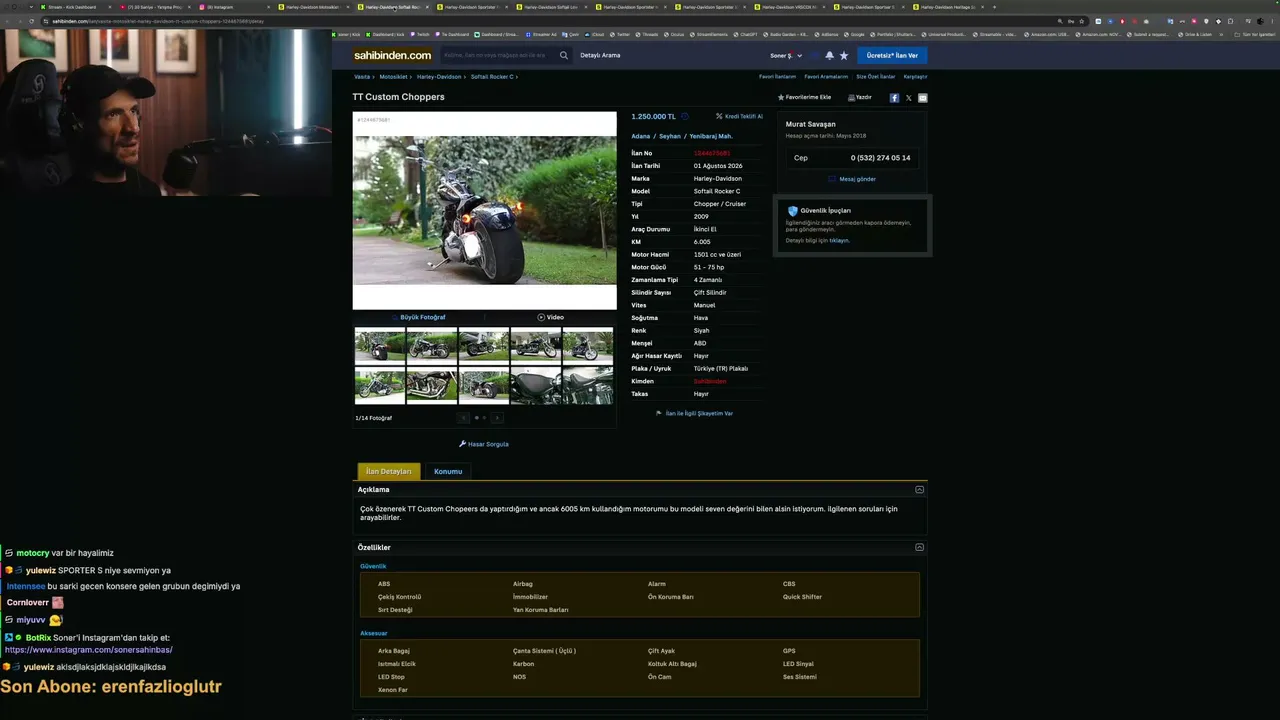Switch to the Konumu tab
Image resolution: width=1280 pixels, height=720 pixels.
pos(448,472)
